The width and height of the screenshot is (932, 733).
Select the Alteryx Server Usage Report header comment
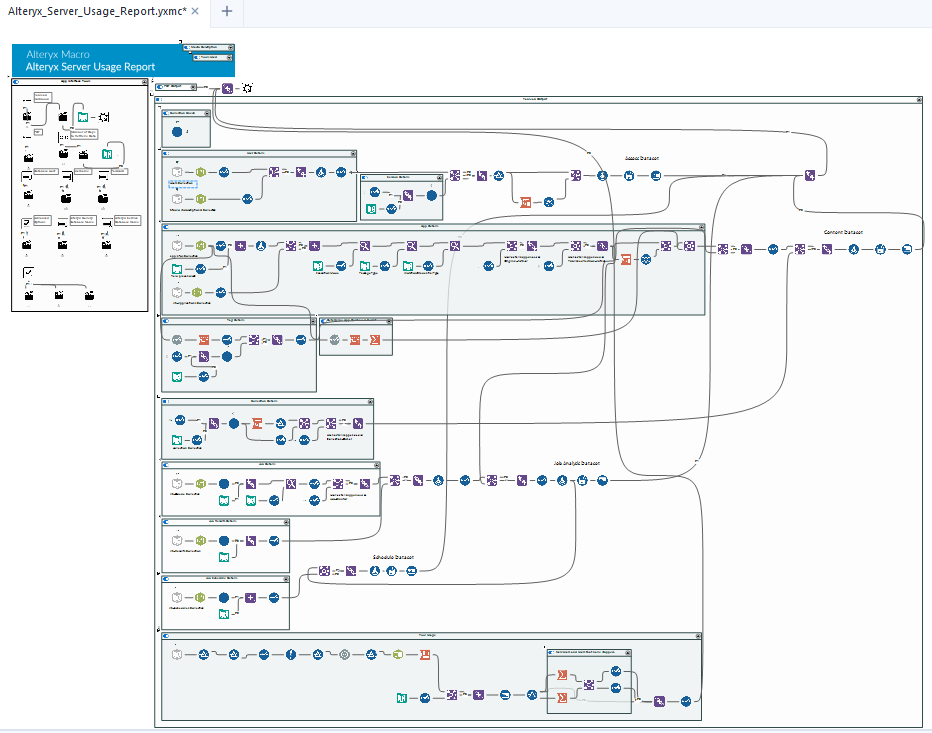click(123, 61)
